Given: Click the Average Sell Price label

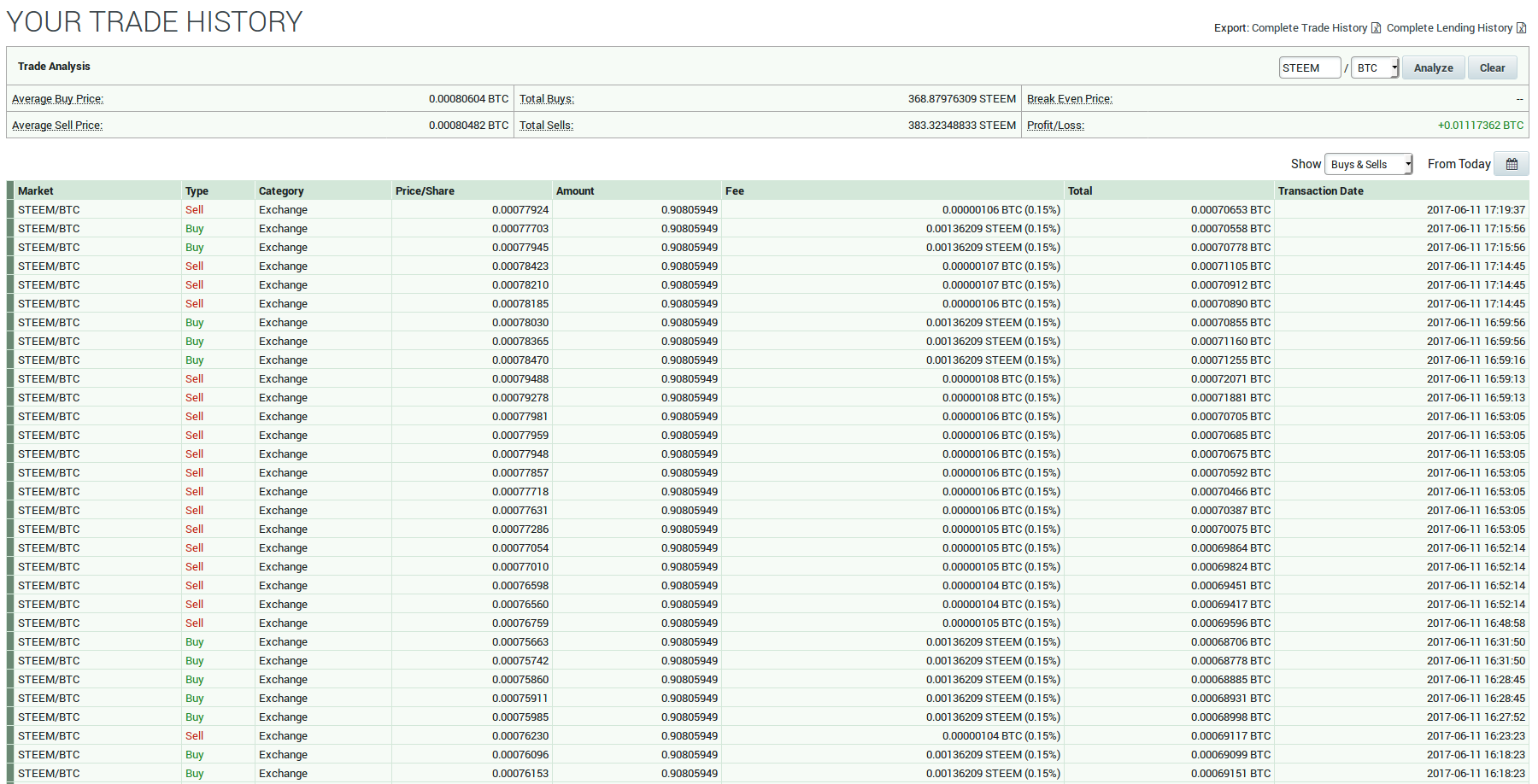Looking at the screenshot, I should coord(57,126).
